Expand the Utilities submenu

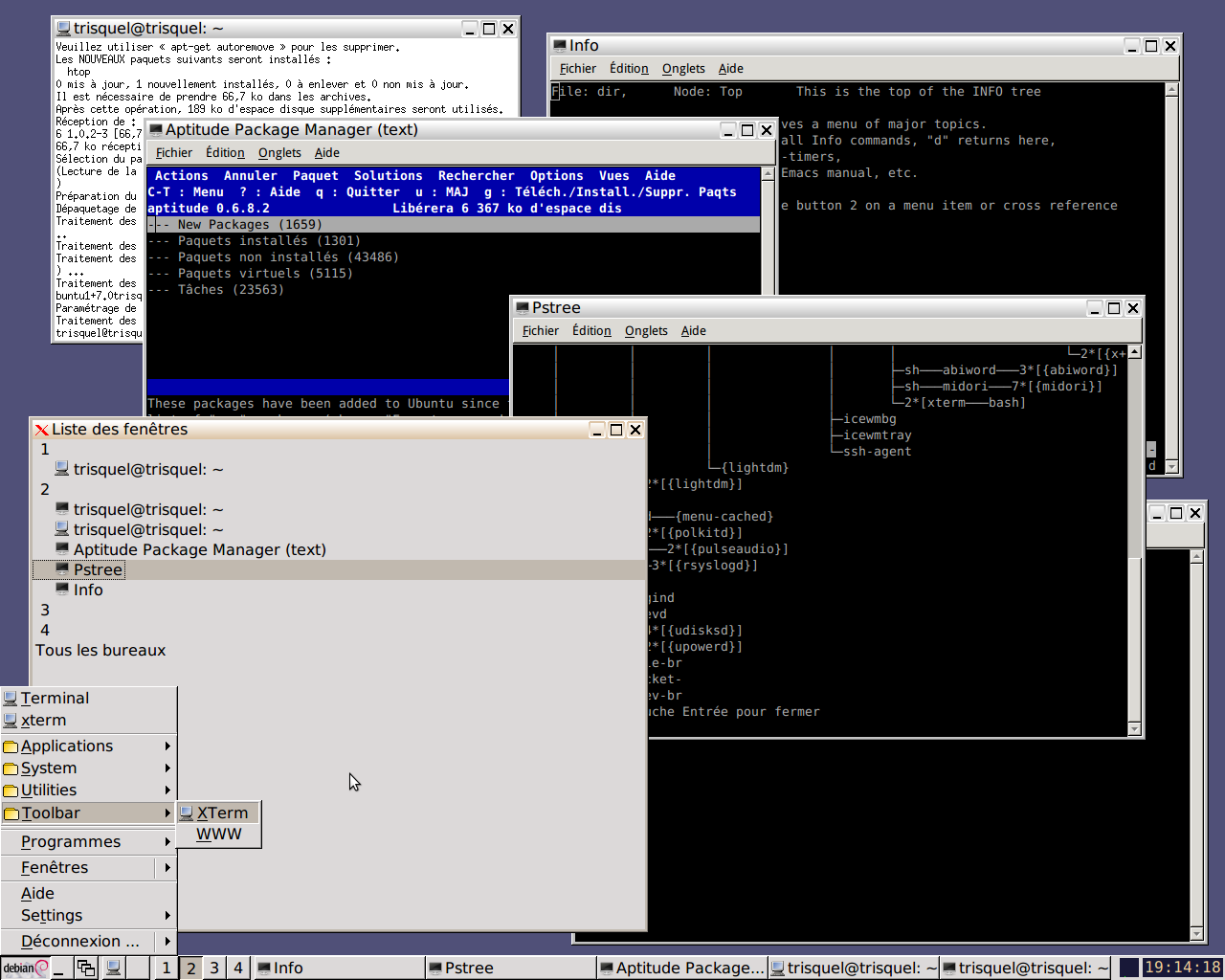click(89, 790)
